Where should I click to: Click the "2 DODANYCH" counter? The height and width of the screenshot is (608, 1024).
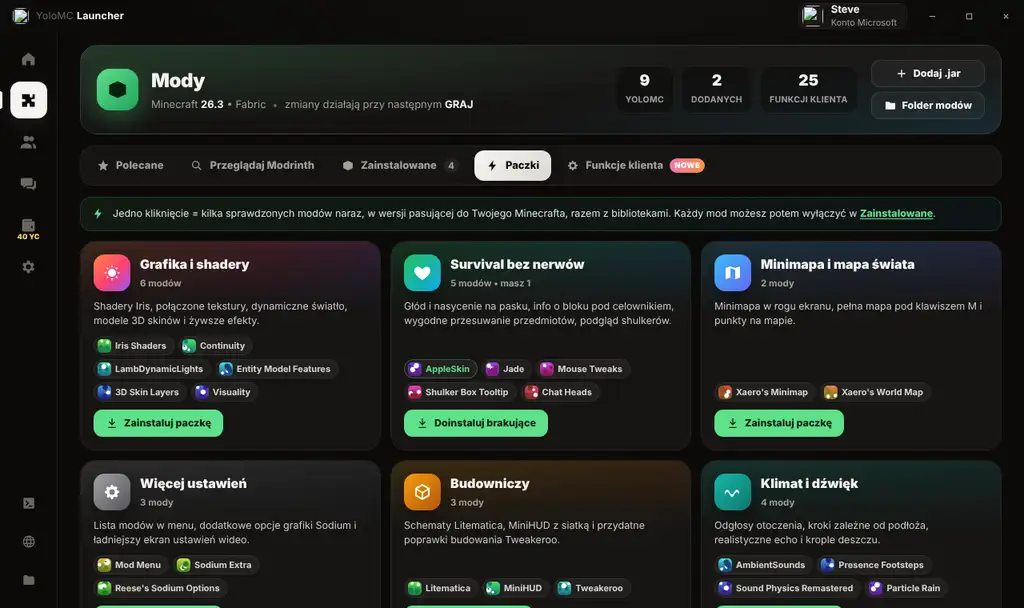coord(716,89)
